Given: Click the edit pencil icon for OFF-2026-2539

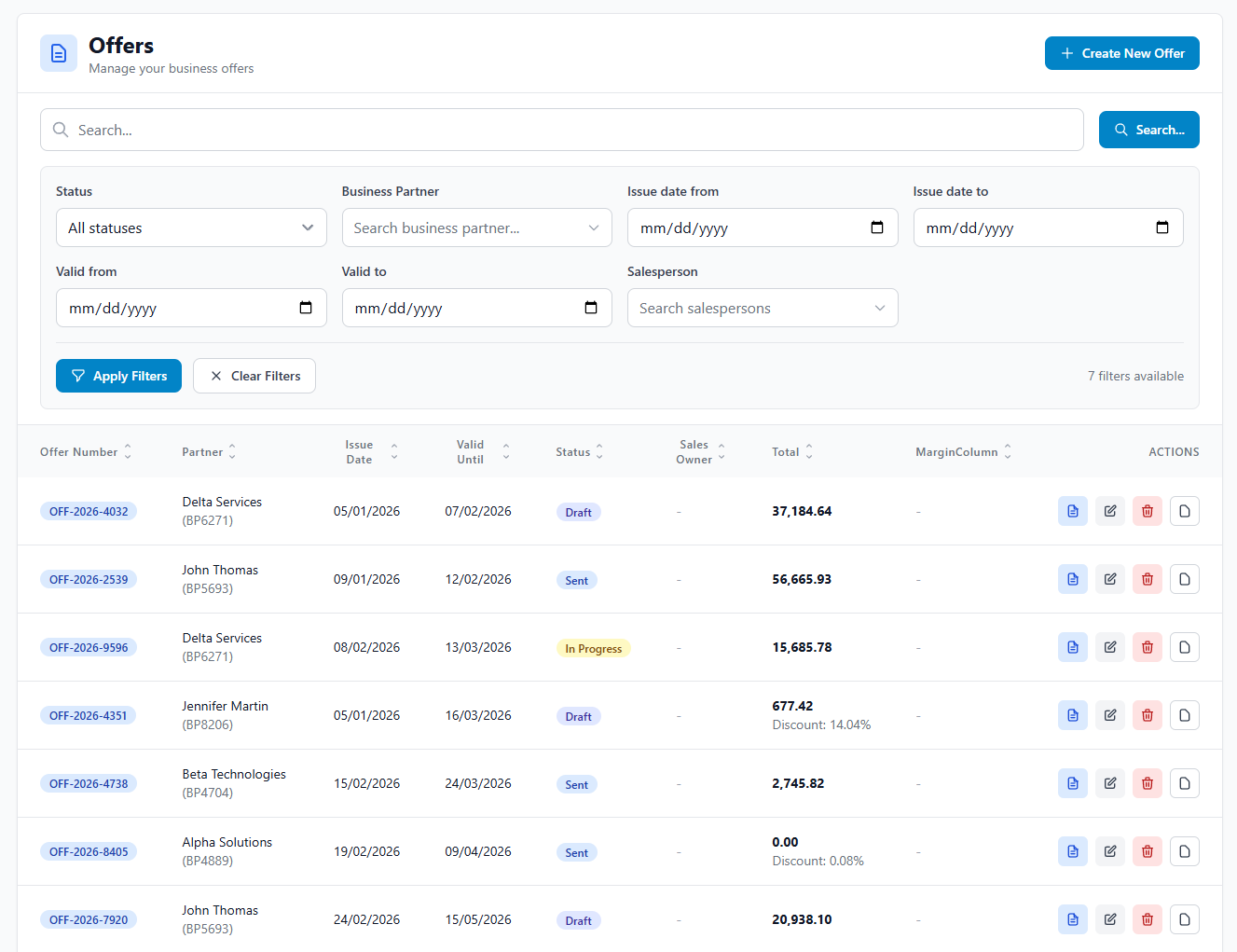Looking at the screenshot, I should tap(1109, 578).
